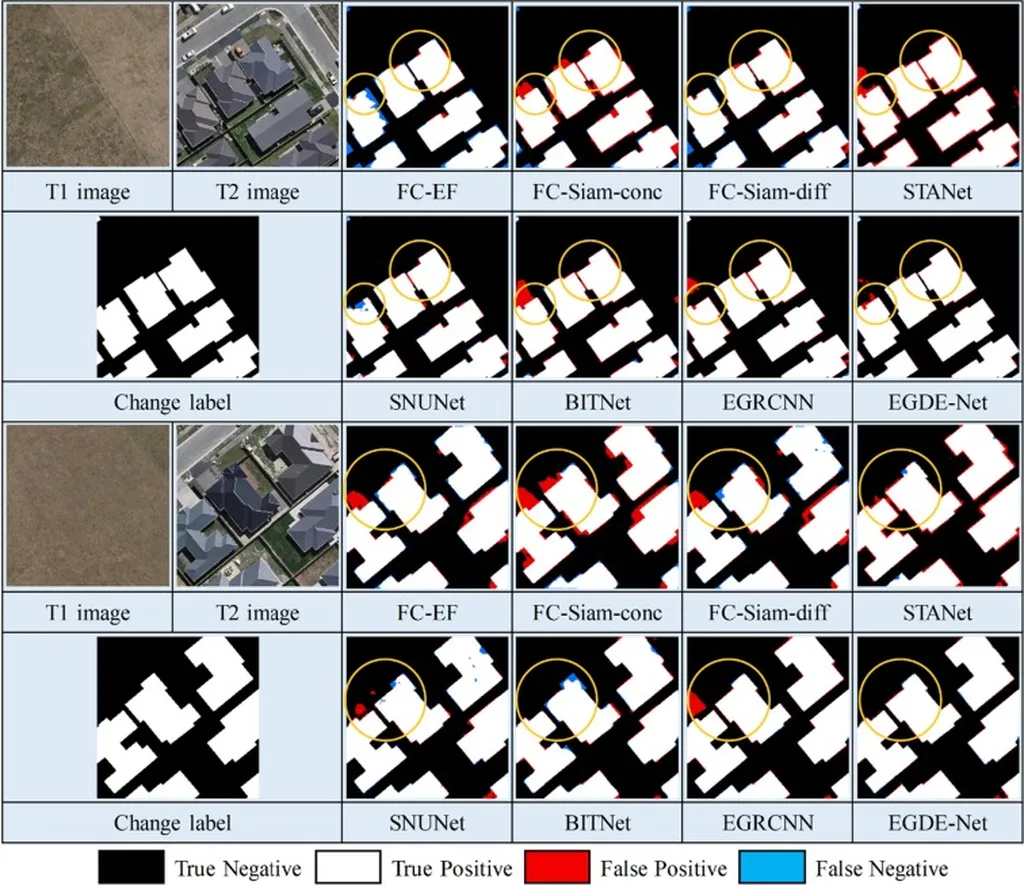Image resolution: width=1024 pixels, height=885 pixels.
Task: Open the lower sample's change label mask
Action: tap(178, 718)
